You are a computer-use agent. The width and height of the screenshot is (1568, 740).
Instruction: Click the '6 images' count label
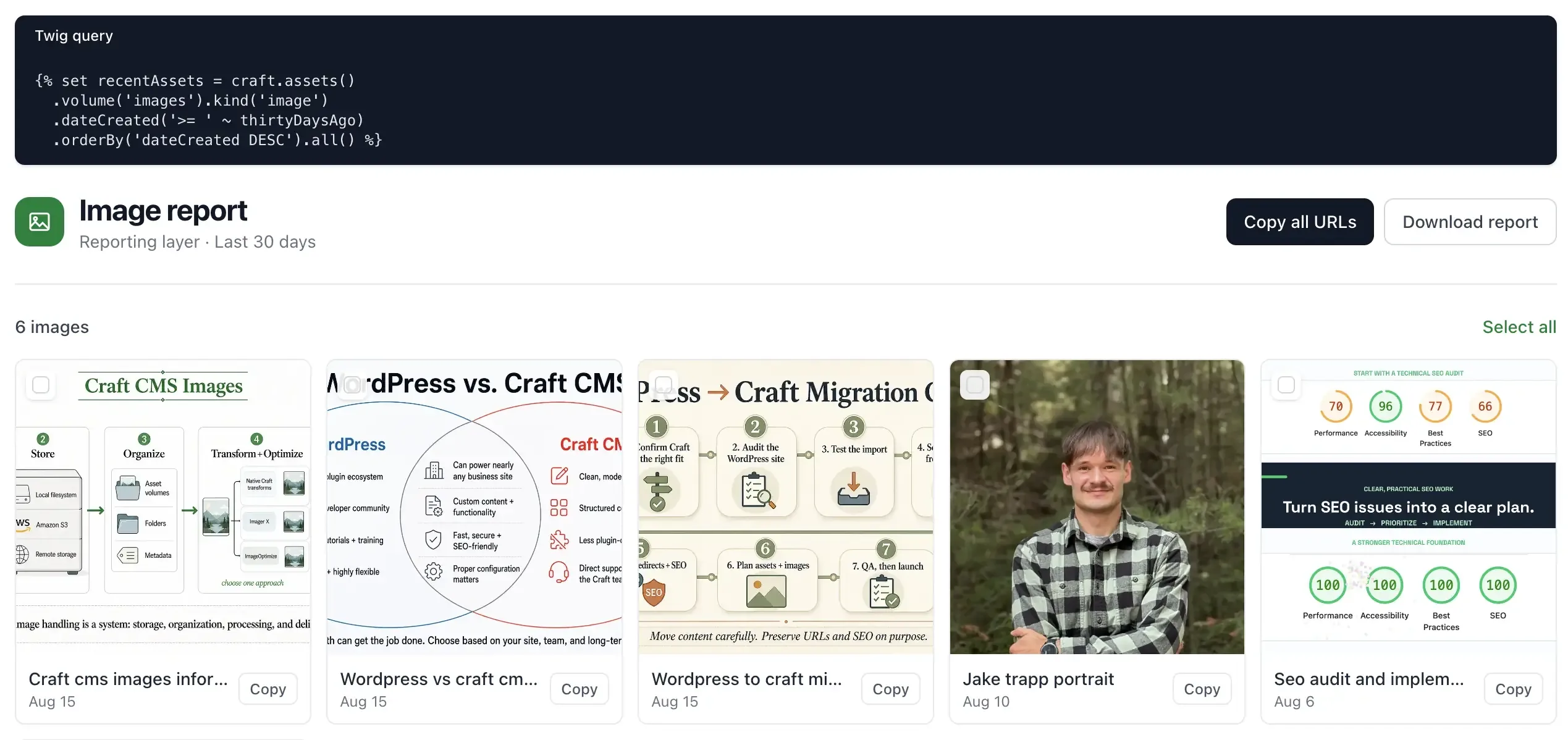tap(52, 327)
